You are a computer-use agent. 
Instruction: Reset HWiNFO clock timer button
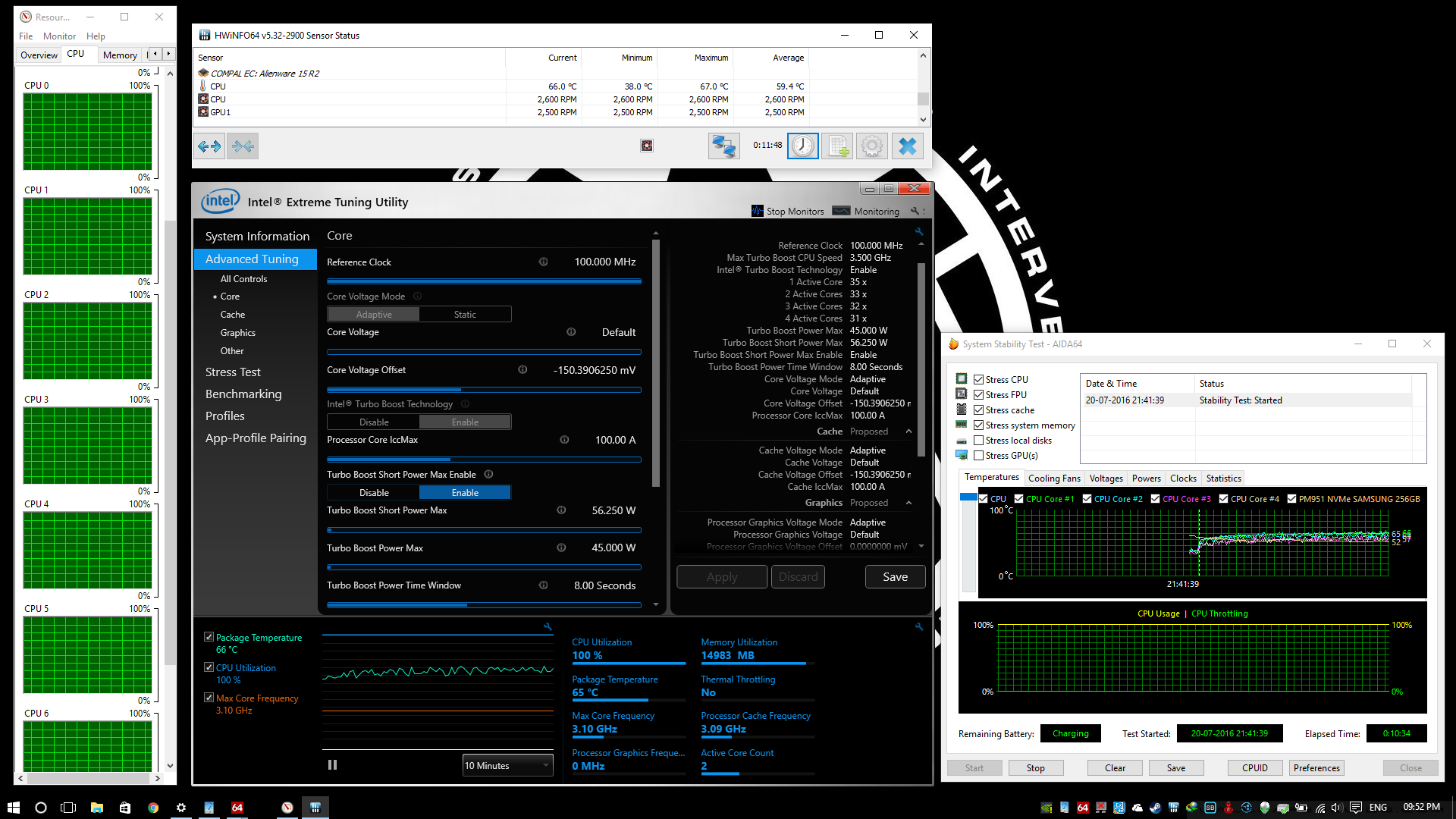(802, 146)
